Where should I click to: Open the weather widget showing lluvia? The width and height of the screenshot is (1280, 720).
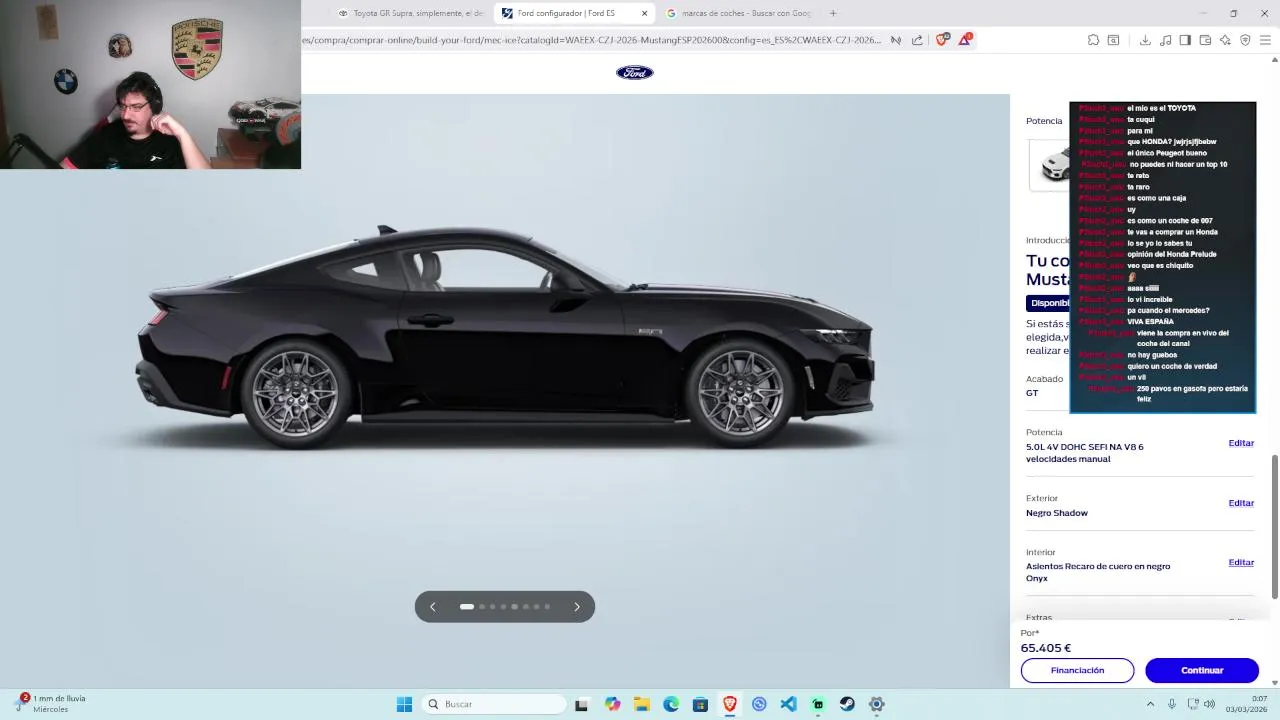click(52, 704)
